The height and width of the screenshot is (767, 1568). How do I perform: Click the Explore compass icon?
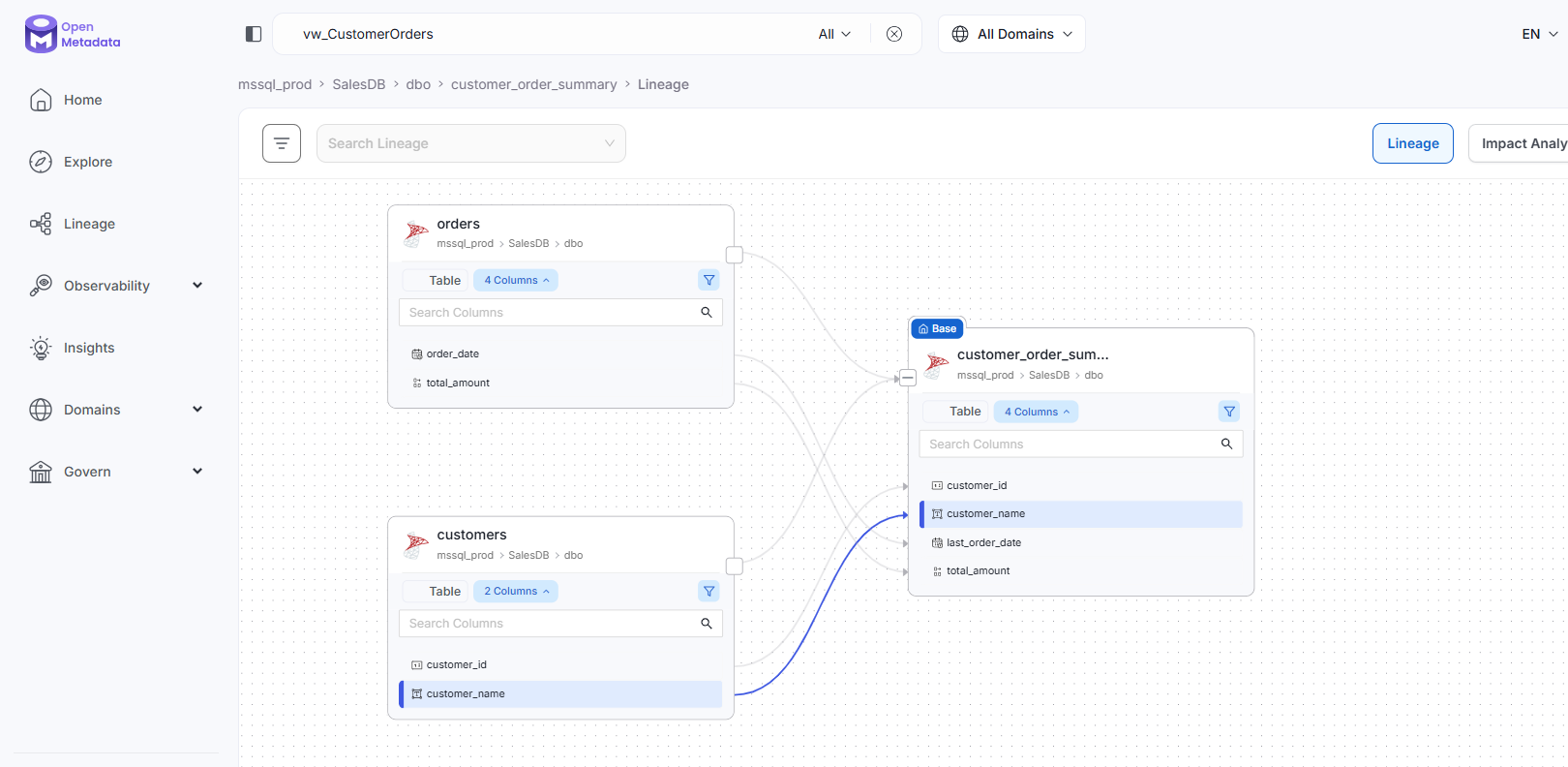[41, 162]
